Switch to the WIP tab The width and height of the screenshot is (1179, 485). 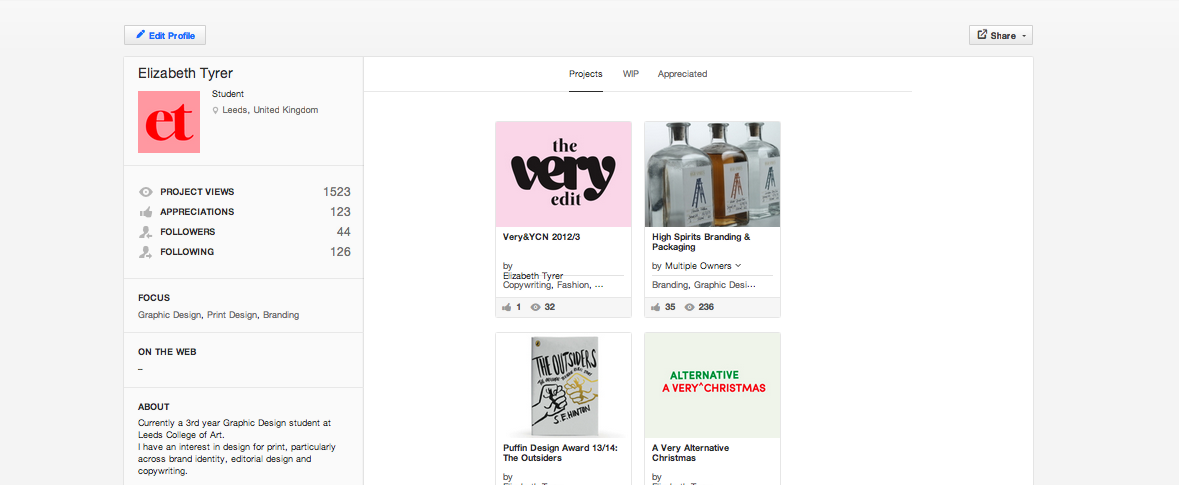click(x=631, y=74)
